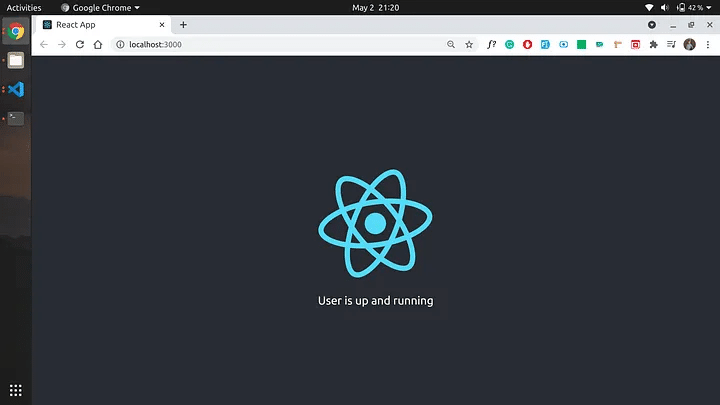Close the React App tab

162,25
